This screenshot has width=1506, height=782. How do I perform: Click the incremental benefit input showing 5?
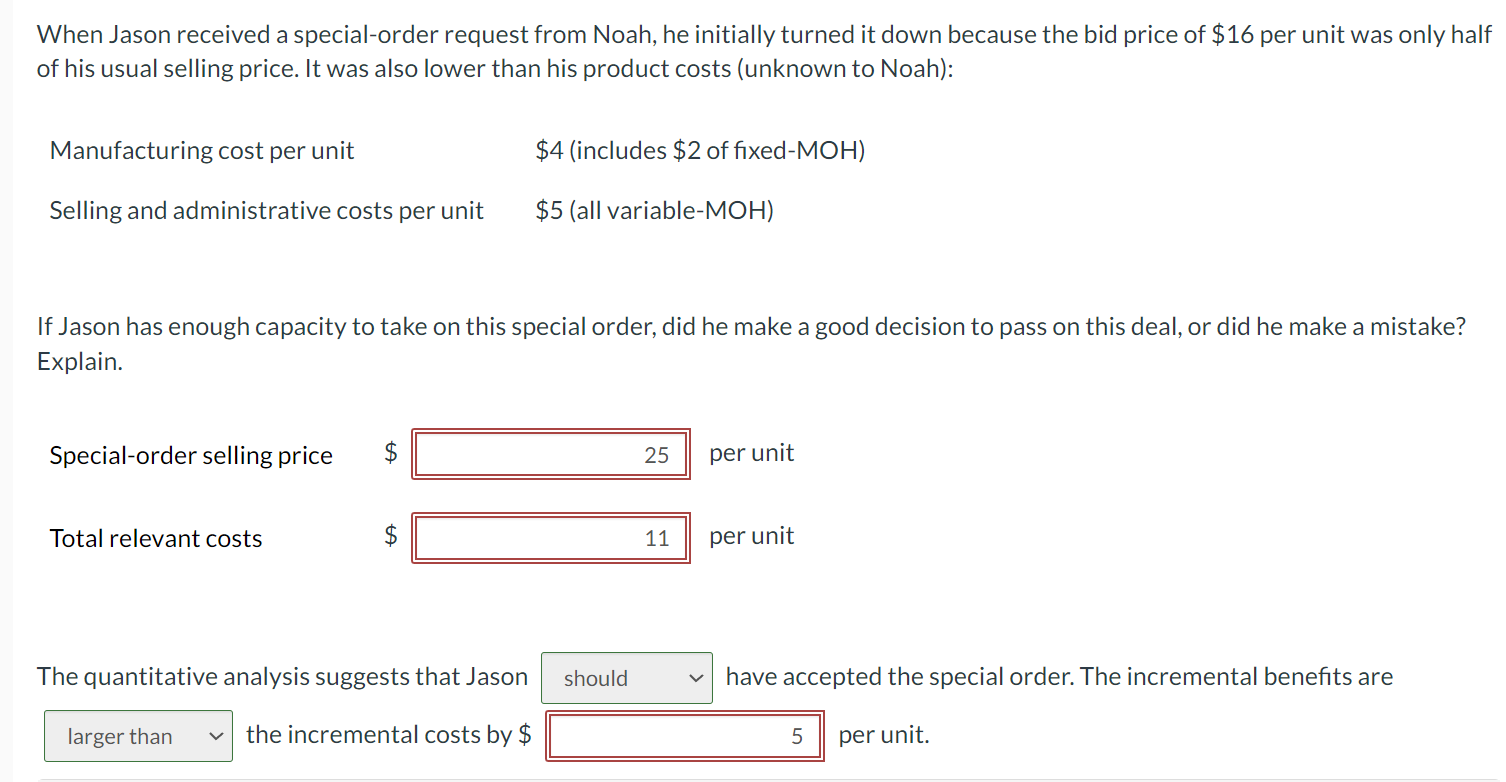click(x=684, y=735)
